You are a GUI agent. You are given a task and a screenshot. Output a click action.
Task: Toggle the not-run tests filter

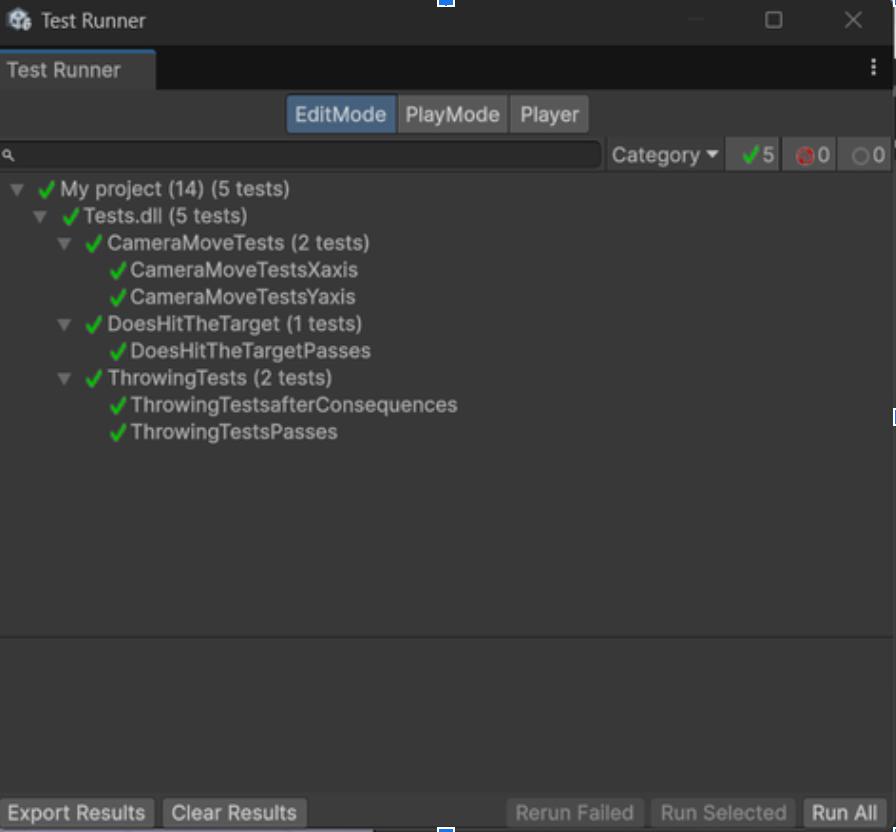point(866,155)
